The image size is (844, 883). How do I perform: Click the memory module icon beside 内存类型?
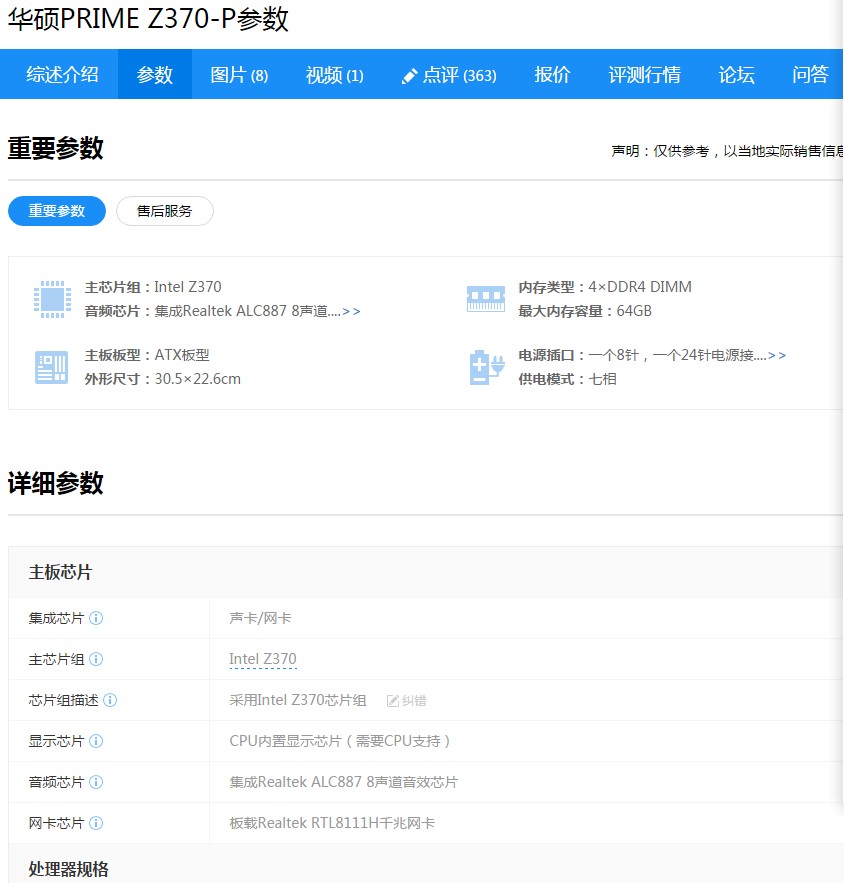pos(486,299)
